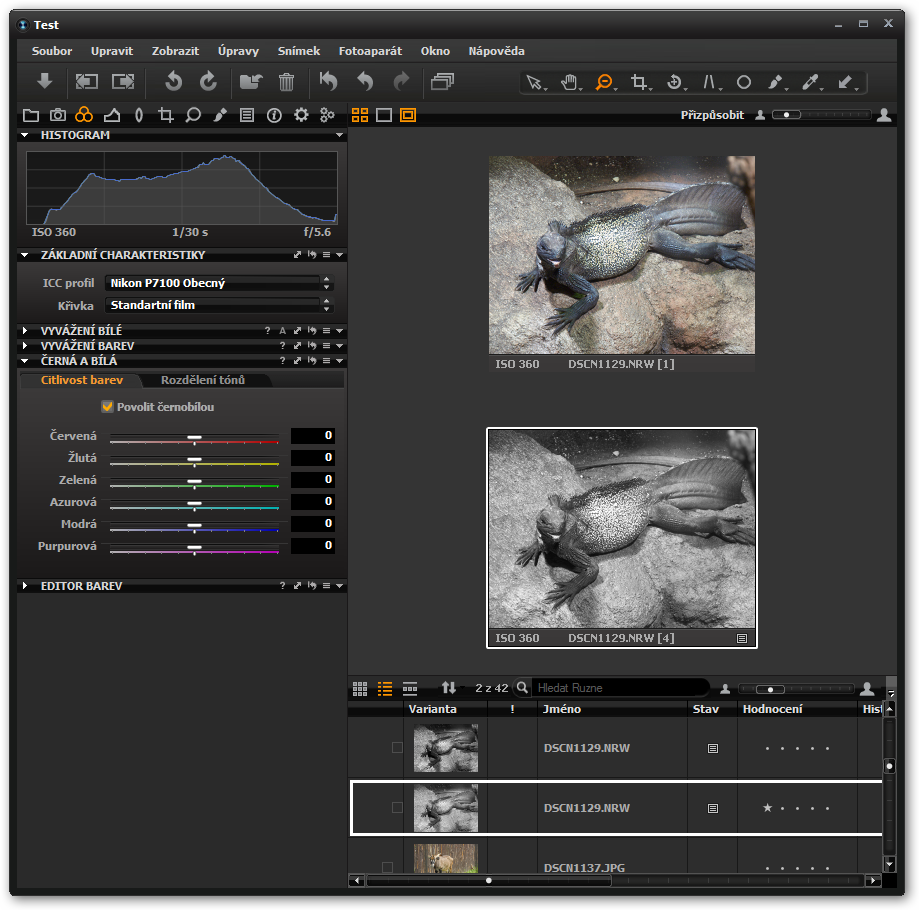
Task: Open Nápověda help menu
Action: pos(496,51)
